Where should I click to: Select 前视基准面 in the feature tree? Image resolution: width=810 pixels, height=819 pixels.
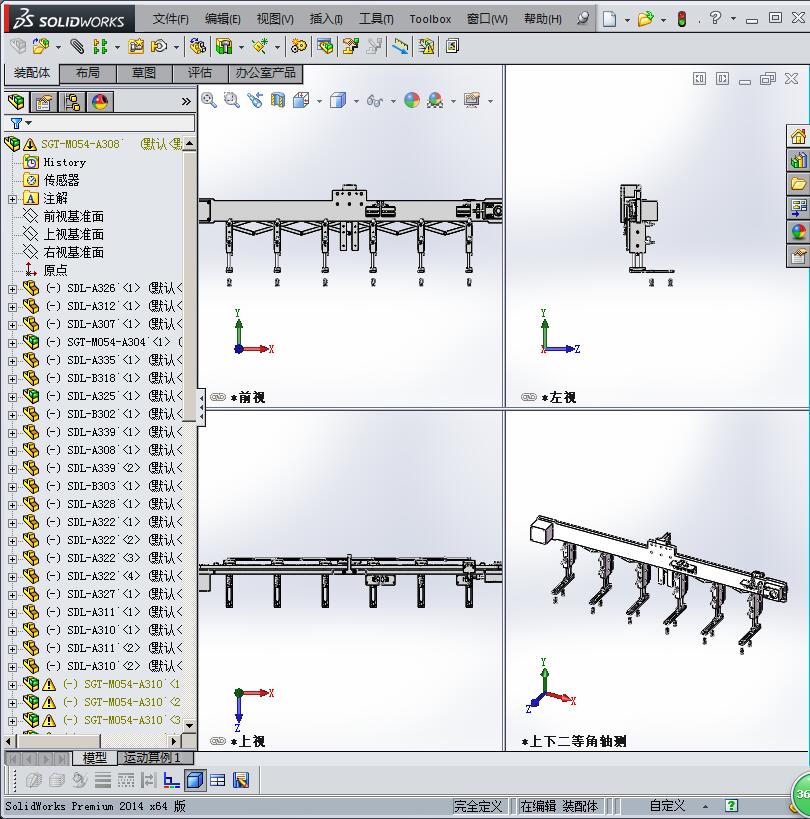tap(73, 216)
